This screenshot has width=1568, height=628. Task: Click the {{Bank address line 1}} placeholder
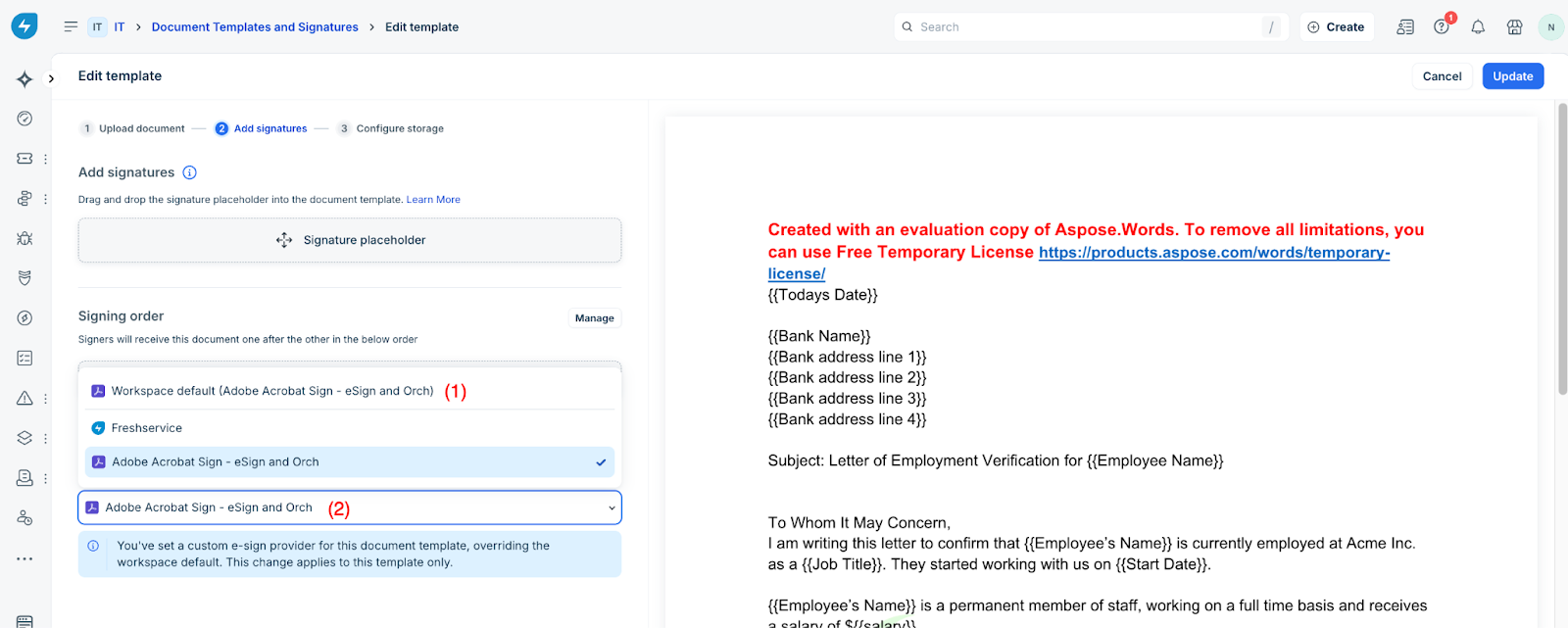point(847,357)
